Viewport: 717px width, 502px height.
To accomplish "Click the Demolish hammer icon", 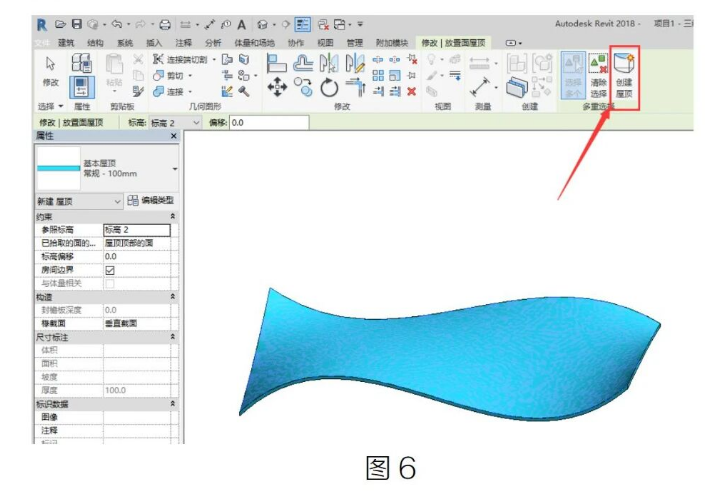I will coord(244,91).
